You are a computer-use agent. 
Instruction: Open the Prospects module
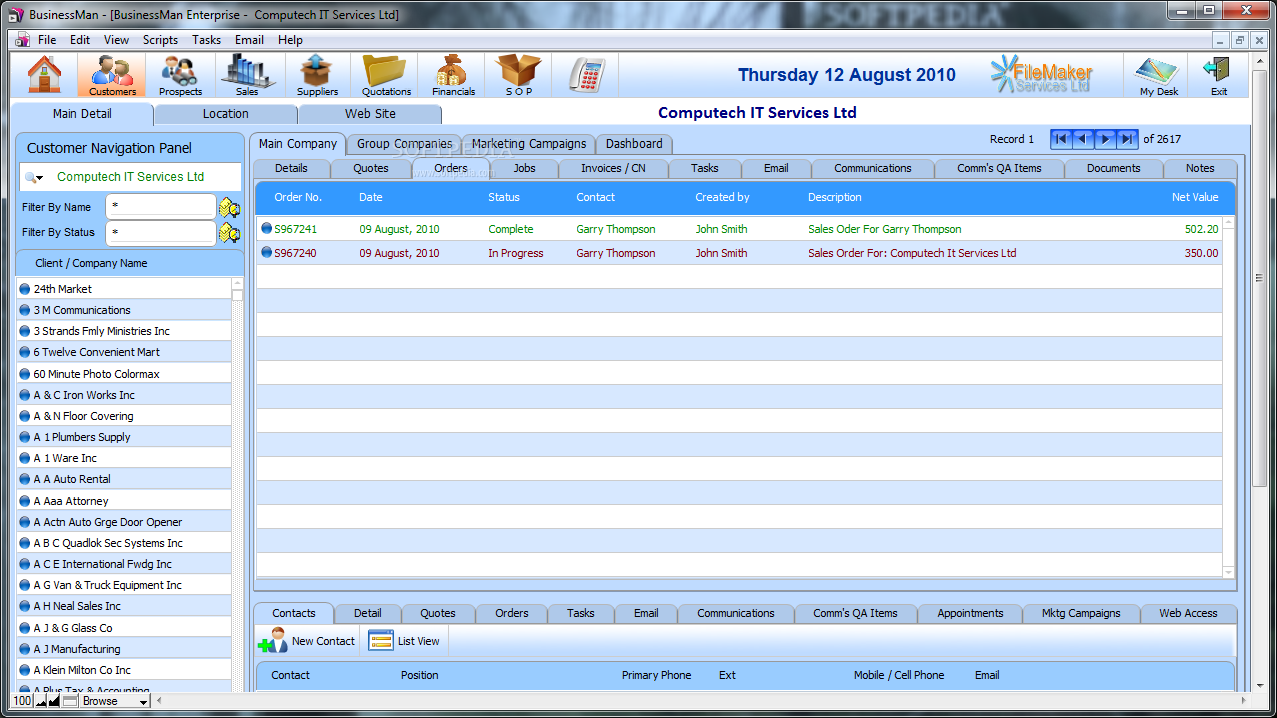180,75
